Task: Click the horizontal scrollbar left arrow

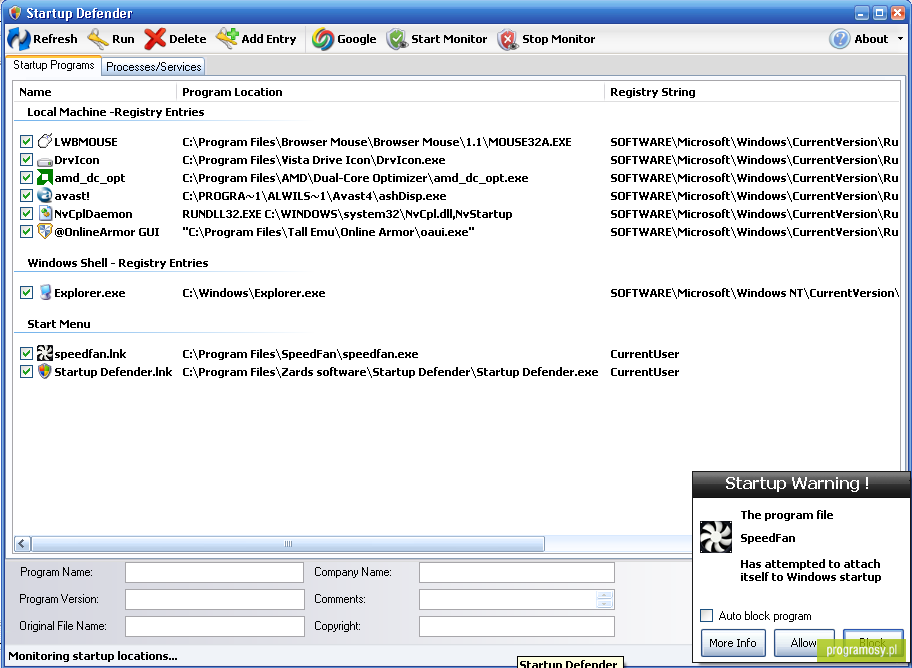Action: coord(22,543)
